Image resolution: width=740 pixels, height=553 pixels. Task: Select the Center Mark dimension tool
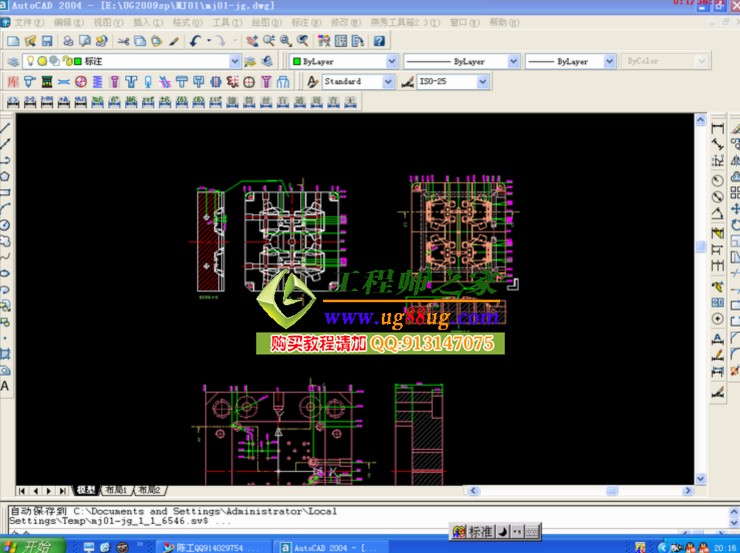point(718,319)
